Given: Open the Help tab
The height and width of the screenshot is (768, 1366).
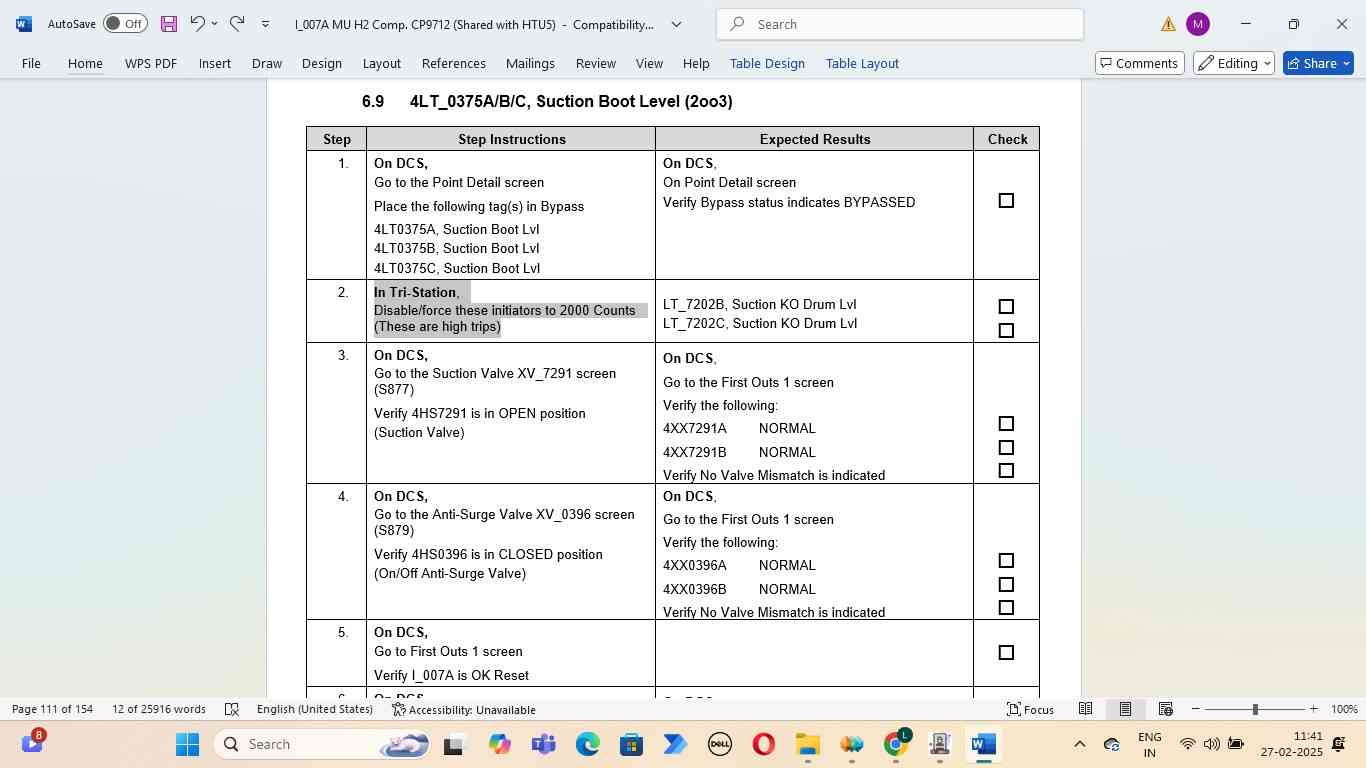Looking at the screenshot, I should click(x=696, y=63).
